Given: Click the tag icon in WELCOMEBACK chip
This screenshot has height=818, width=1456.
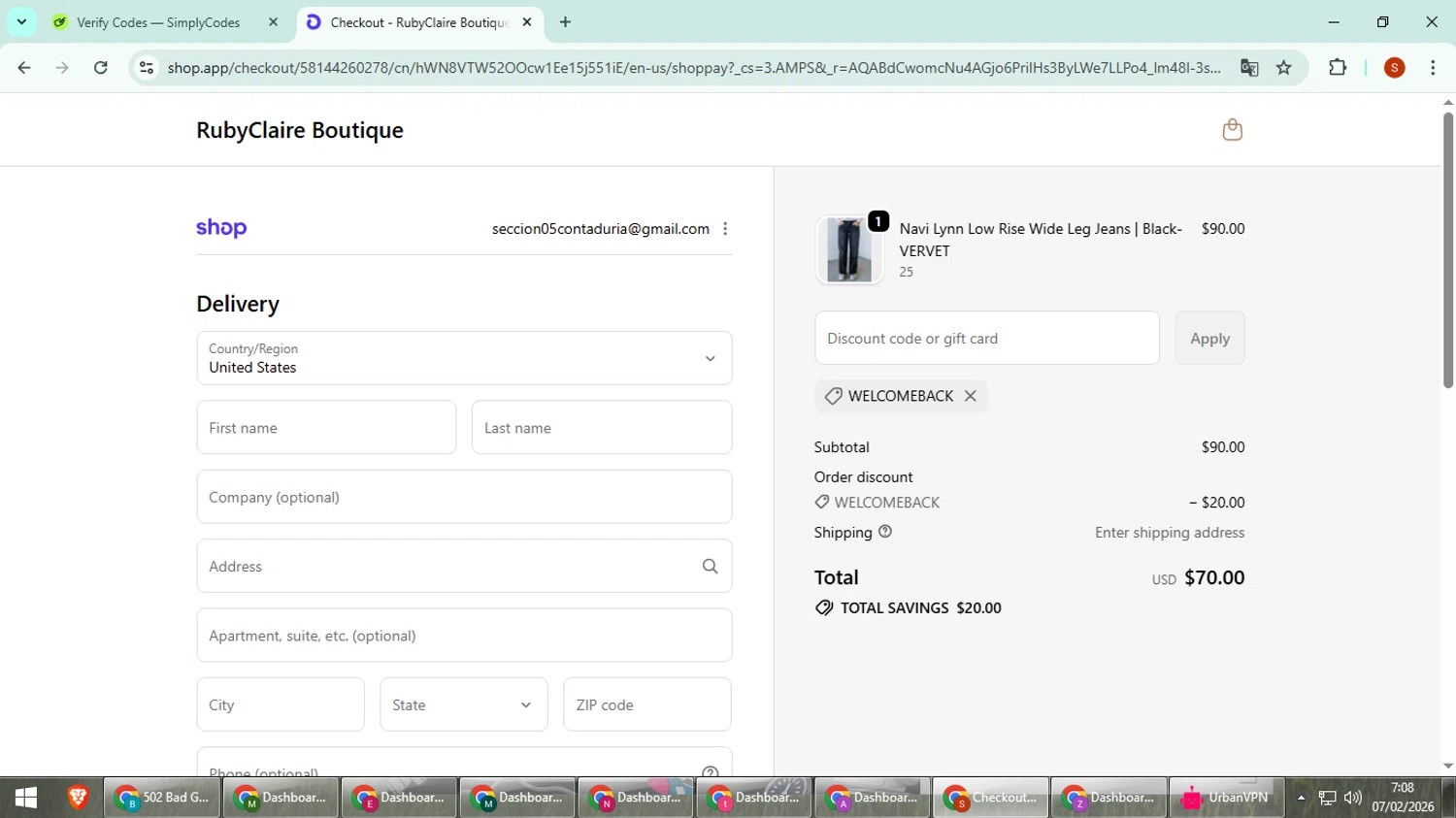Looking at the screenshot, I should point(833,396).
